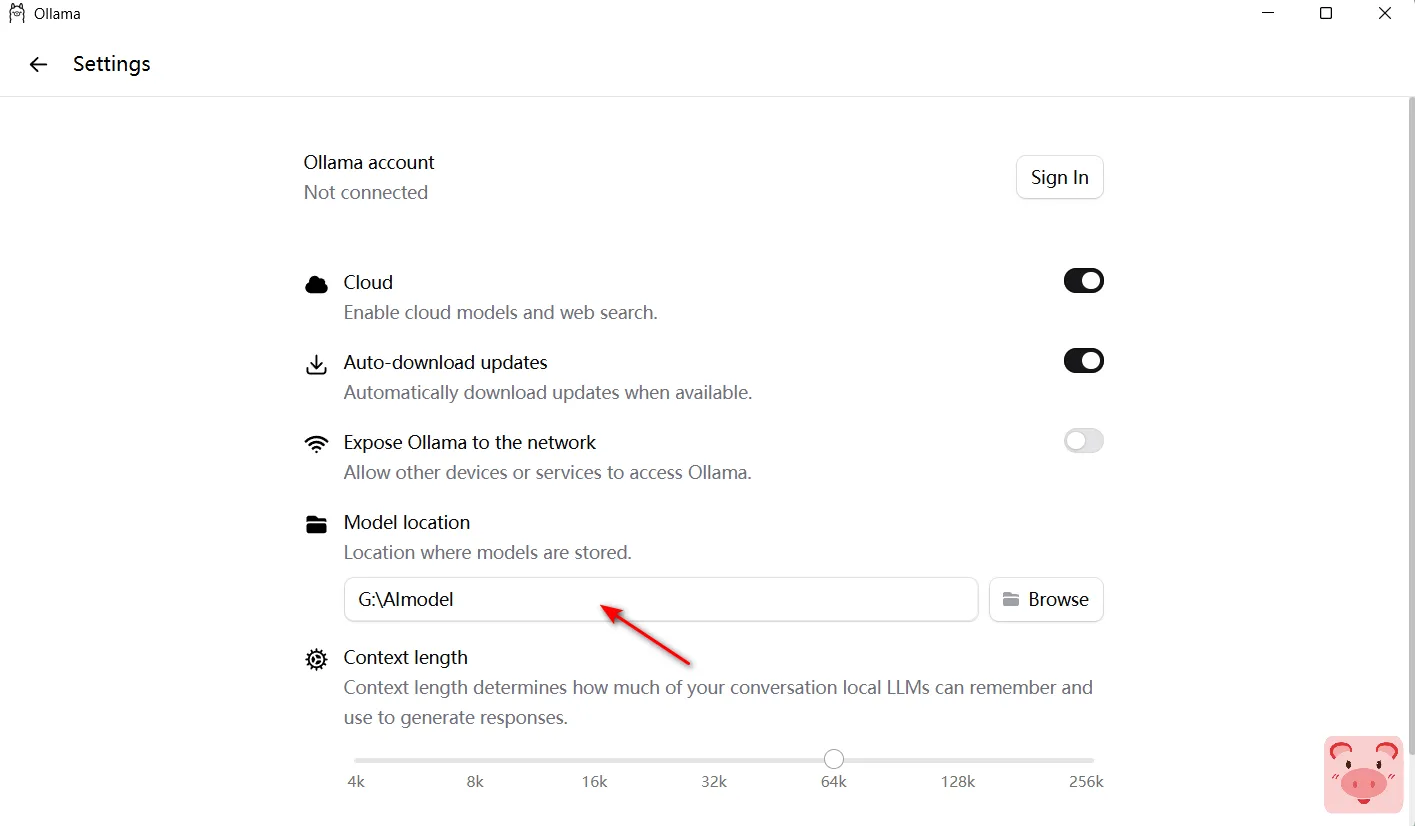Click the context length slider handle
This screenshot has width=1415, height=826.
click(834, 760)
